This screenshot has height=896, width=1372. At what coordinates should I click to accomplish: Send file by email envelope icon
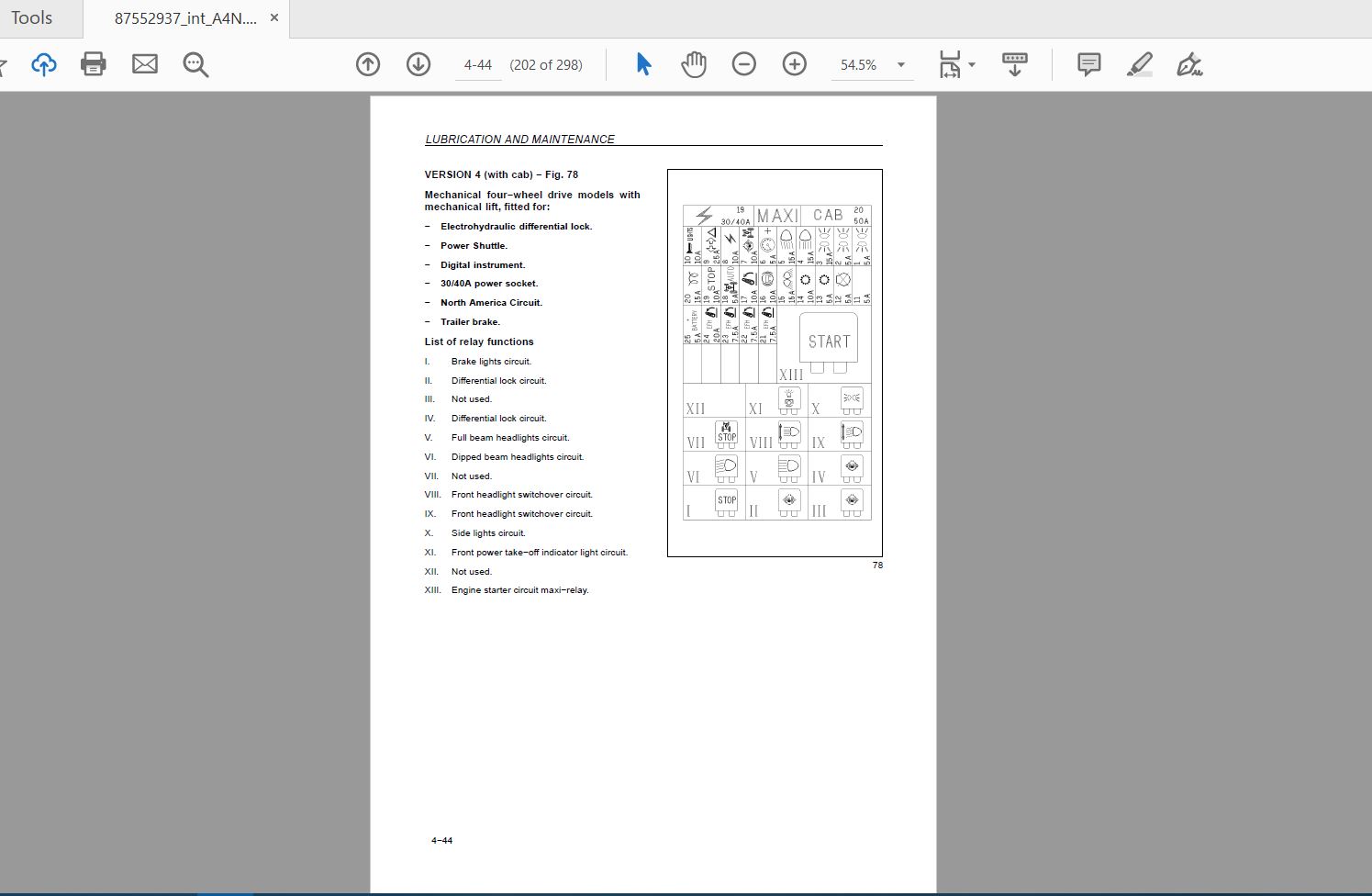(x=145, y=64)
